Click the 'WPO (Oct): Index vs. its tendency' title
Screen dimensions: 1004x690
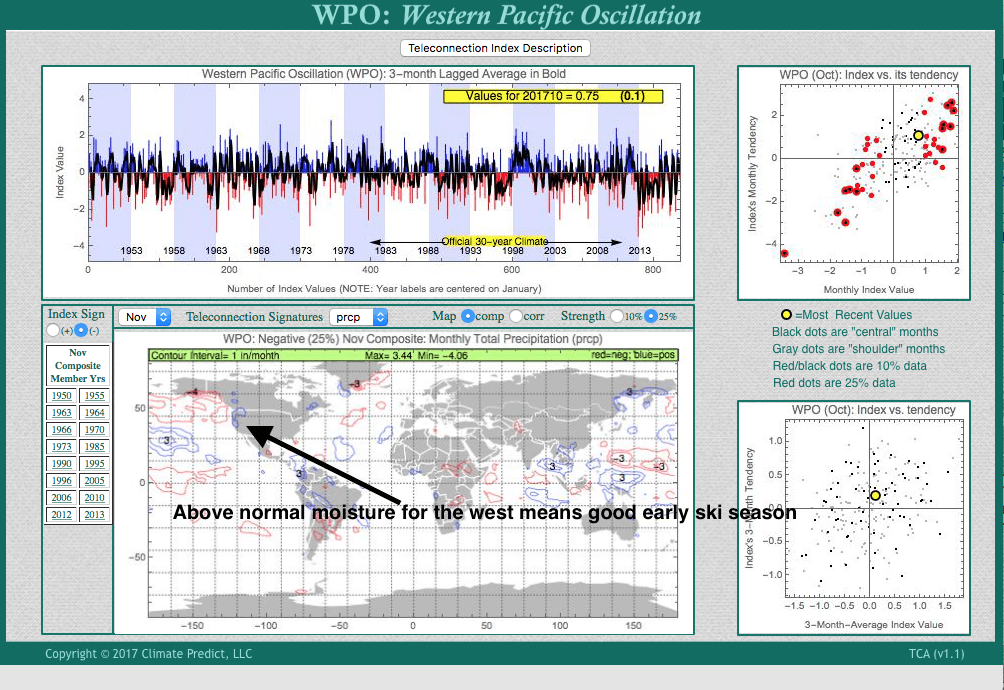868,75
